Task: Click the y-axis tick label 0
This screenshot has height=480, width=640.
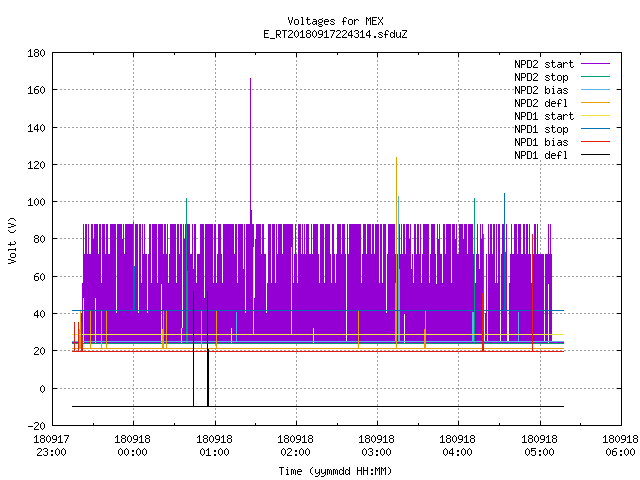Action: click(x=42, y=389)
